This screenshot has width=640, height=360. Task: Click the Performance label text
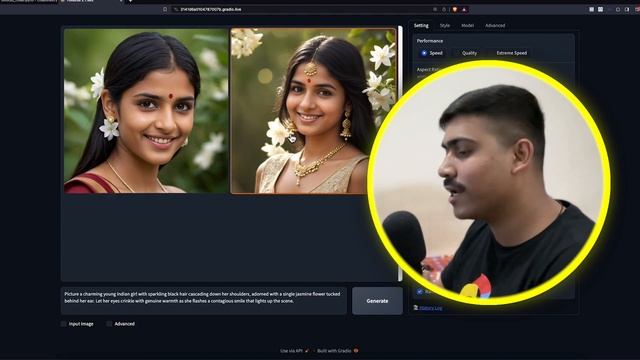coord(429,41)
